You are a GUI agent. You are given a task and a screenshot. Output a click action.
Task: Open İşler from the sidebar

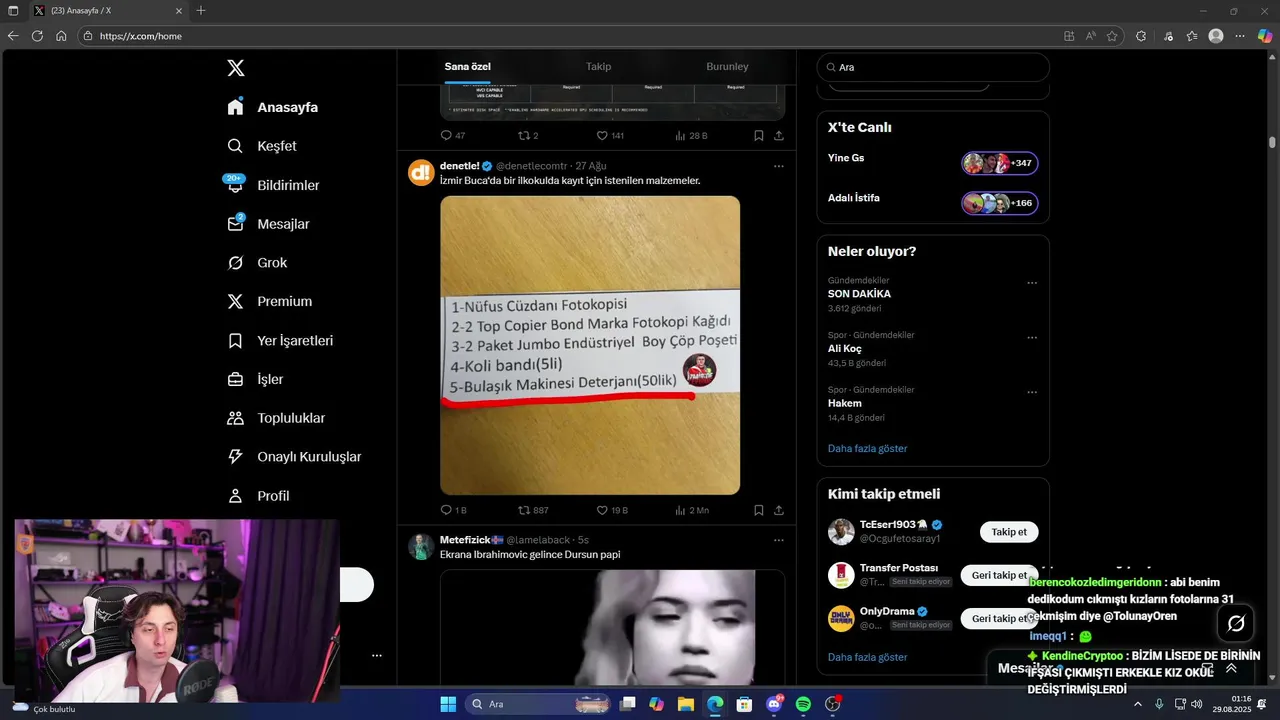point(255,379)
